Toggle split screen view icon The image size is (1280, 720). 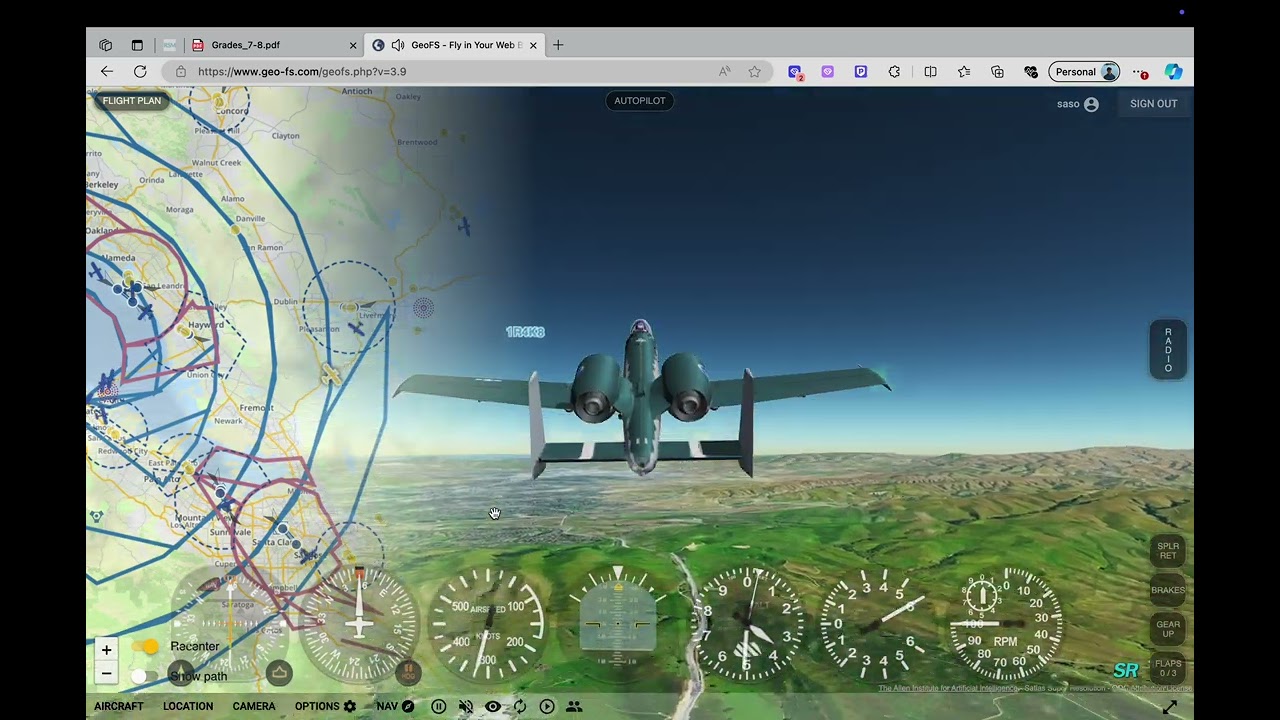click(x=930, y=72)
